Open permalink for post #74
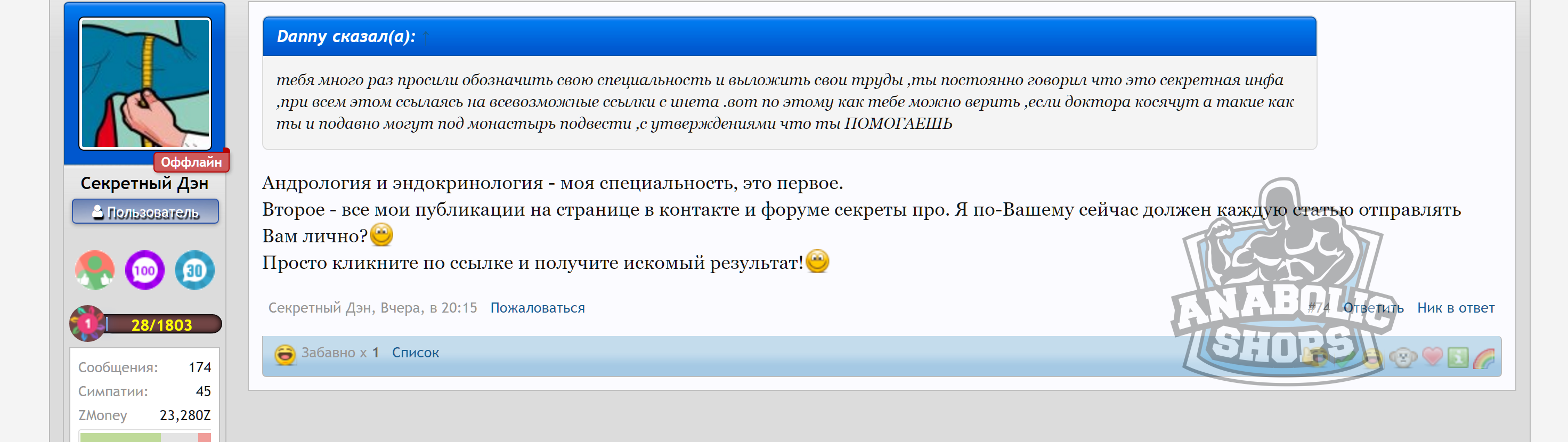The height and width of the screenshot is (442, 1568). (1319, 308)
